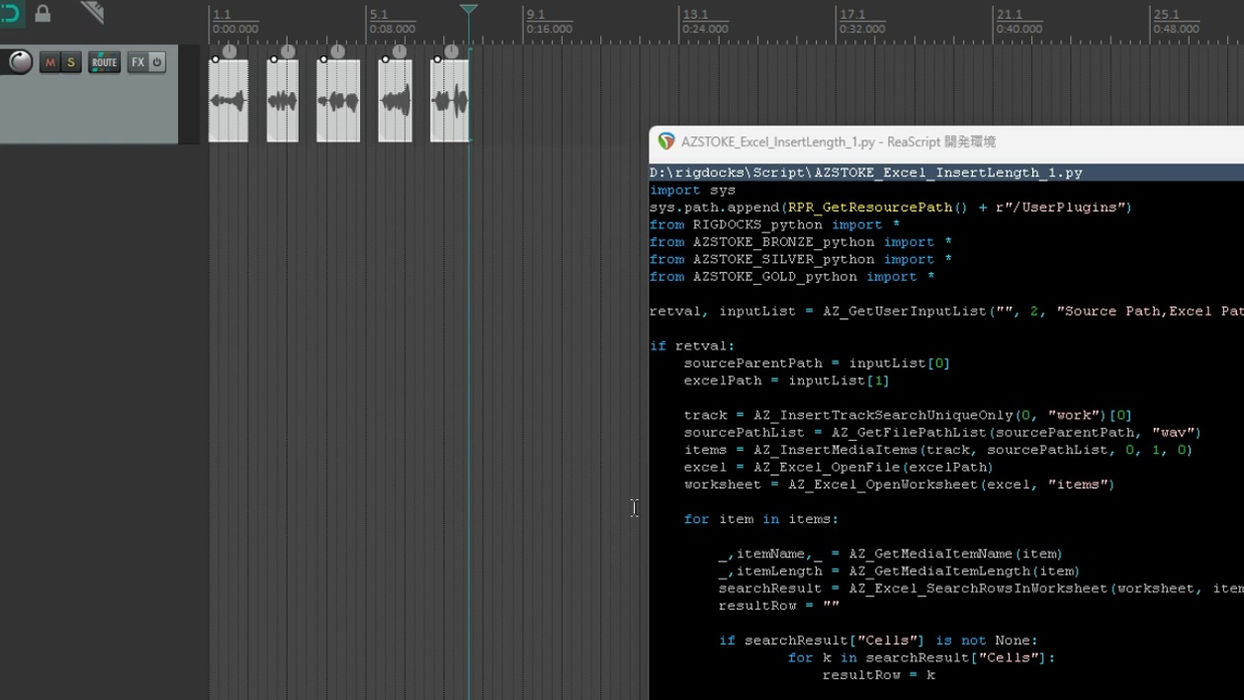This screenshot has height=700, width=1244.
Task: Click ruler at measure 9.1
Action: click(536, 15)
